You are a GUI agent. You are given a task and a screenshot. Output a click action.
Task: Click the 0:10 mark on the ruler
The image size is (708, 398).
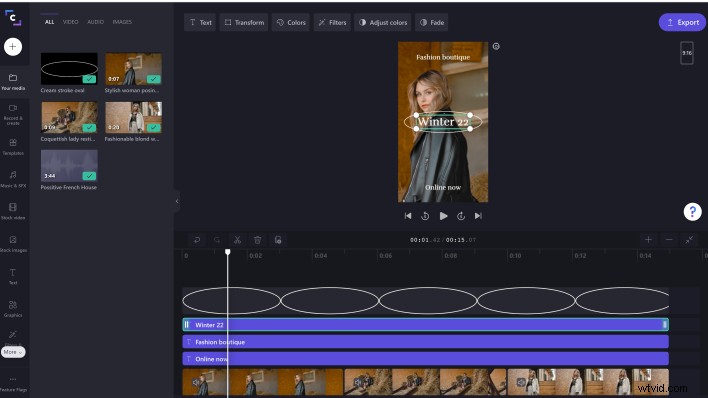(515, 255)
